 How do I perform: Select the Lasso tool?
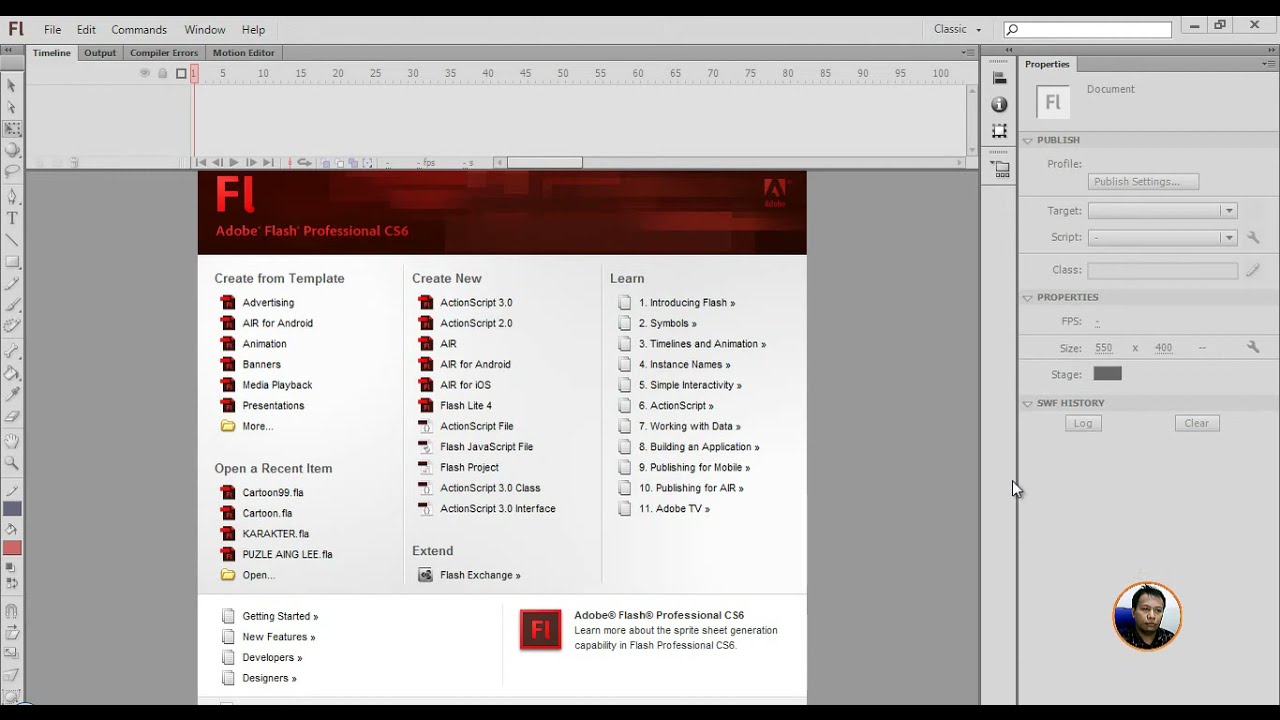point(12,171)
